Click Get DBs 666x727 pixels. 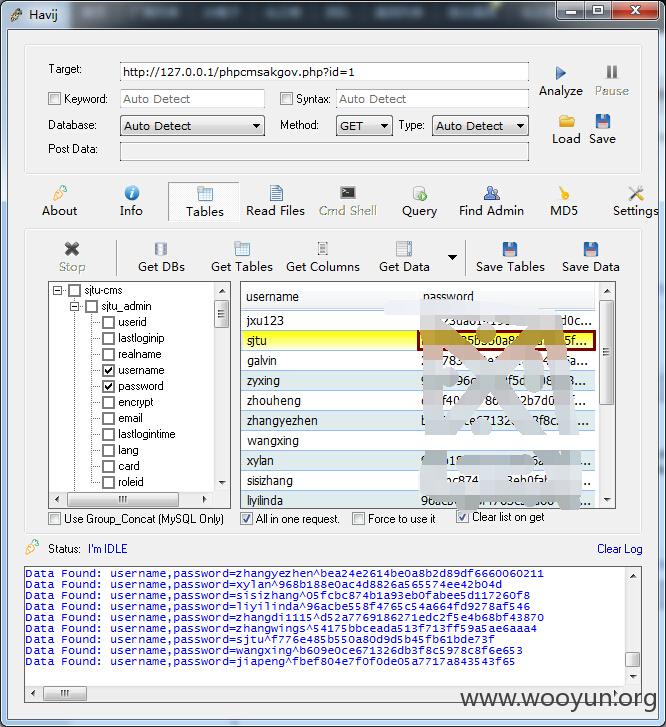(x=161, y=257)
